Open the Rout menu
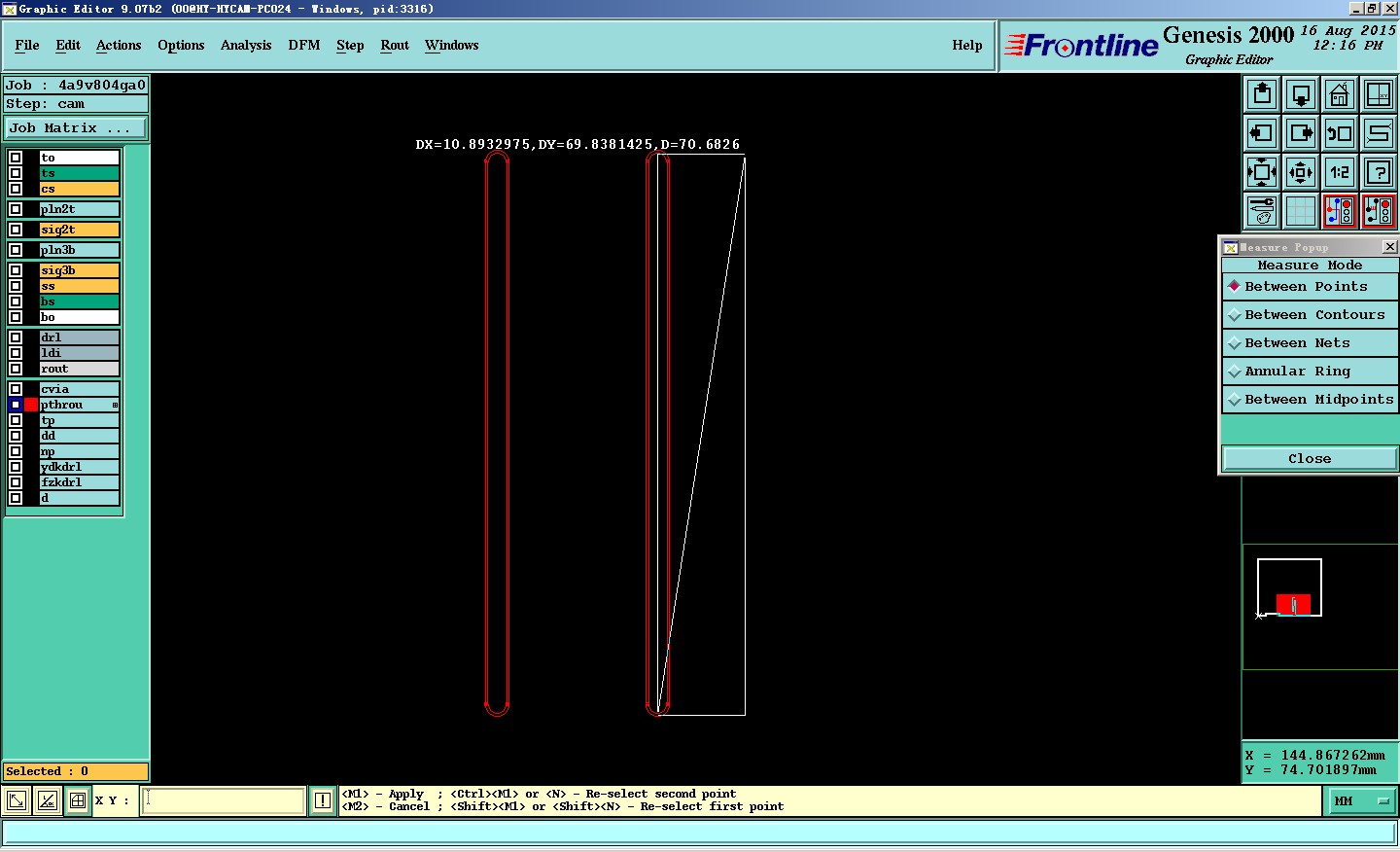 point(395,46)
